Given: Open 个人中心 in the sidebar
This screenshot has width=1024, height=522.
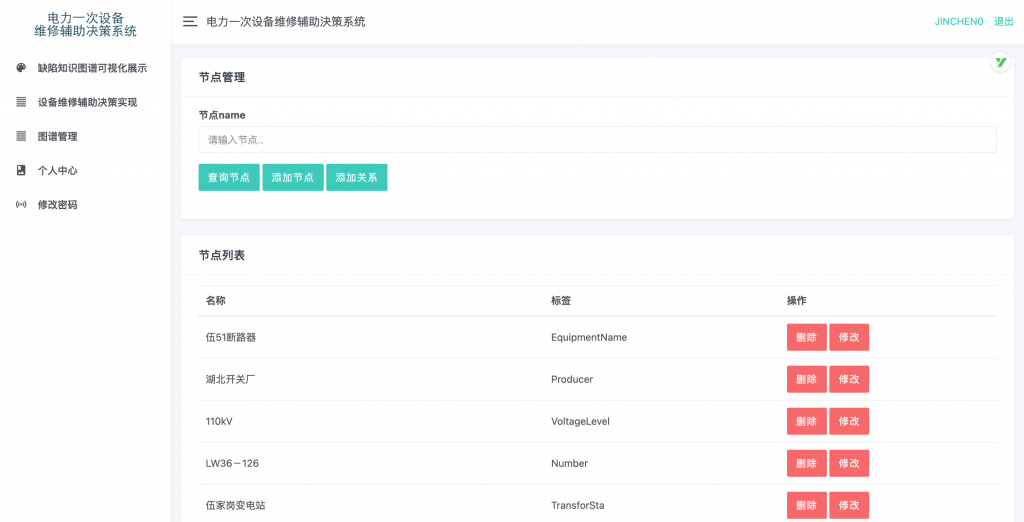Looking at the screenshot, I should pyautogui.click(x=57, y=170).
